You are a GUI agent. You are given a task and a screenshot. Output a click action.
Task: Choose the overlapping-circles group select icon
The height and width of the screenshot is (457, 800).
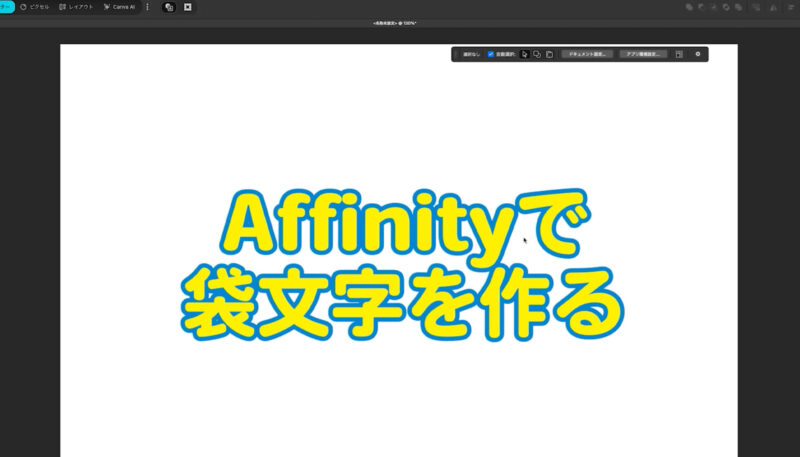click(x=537, y=54)
